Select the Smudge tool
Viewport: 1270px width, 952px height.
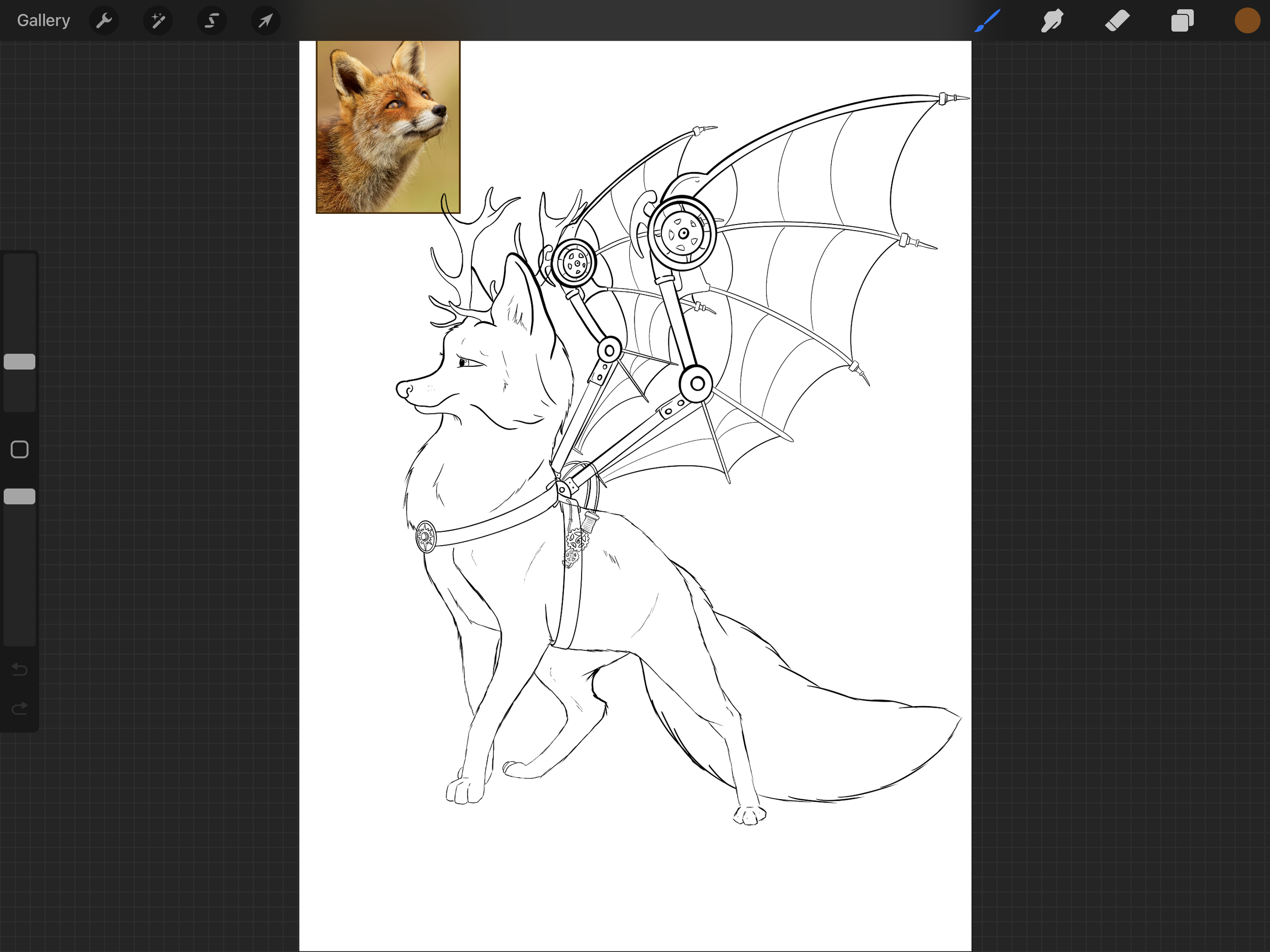click(x=1052, y=21)
